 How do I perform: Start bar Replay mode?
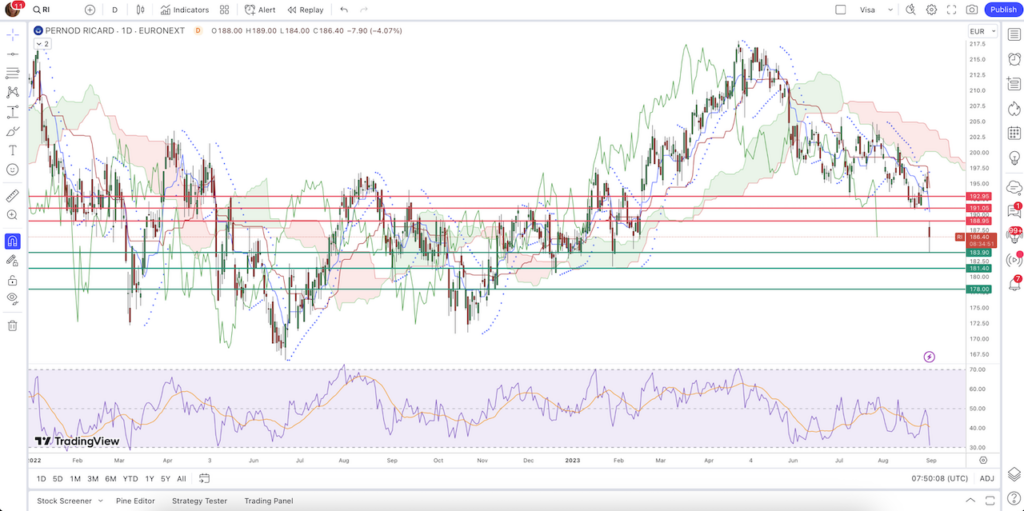(305, 9)
